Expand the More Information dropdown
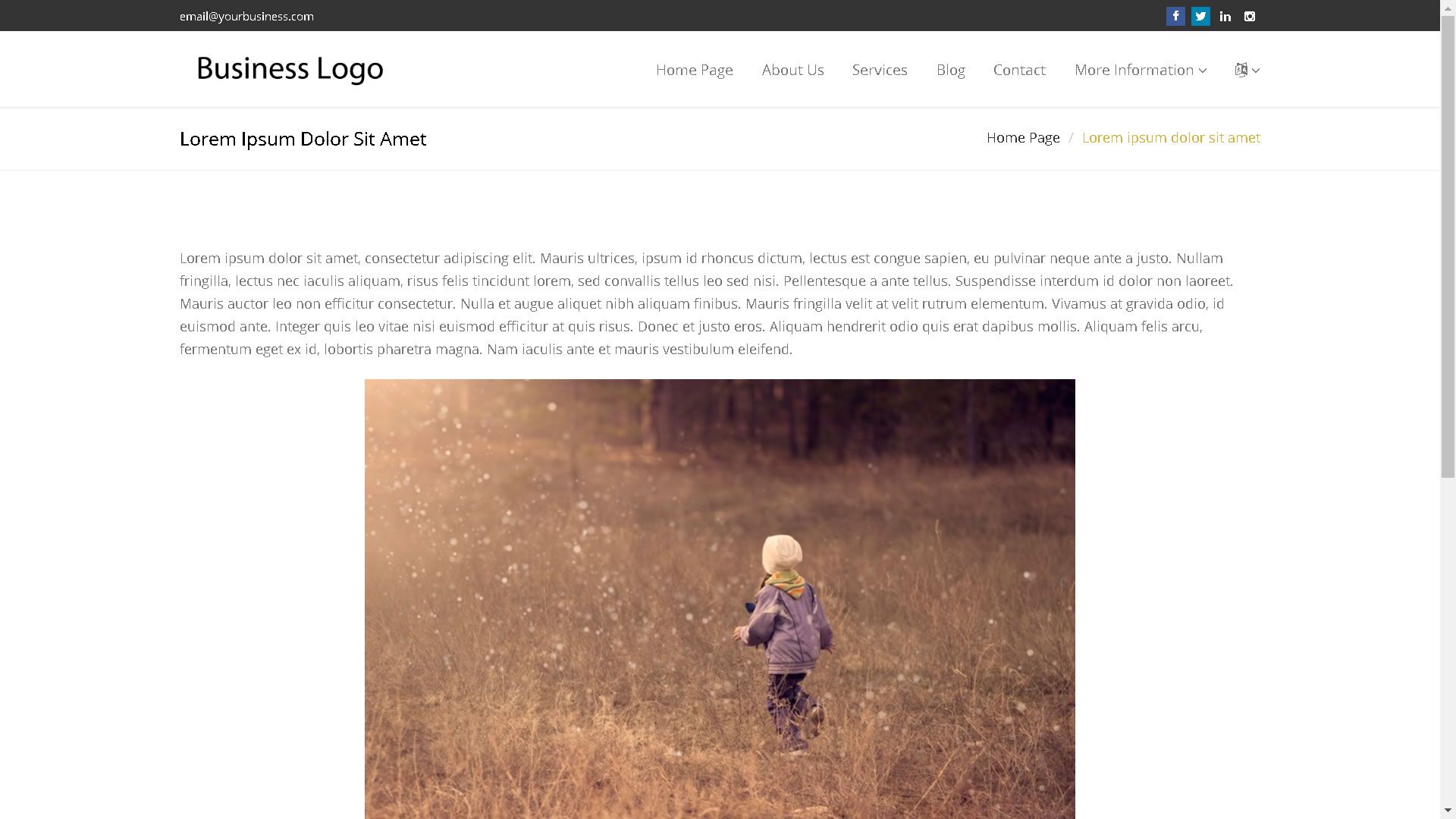Image resolution: width=1456 pixels, height=819 pixels. pyautogui.click(x=1140, y=70)
